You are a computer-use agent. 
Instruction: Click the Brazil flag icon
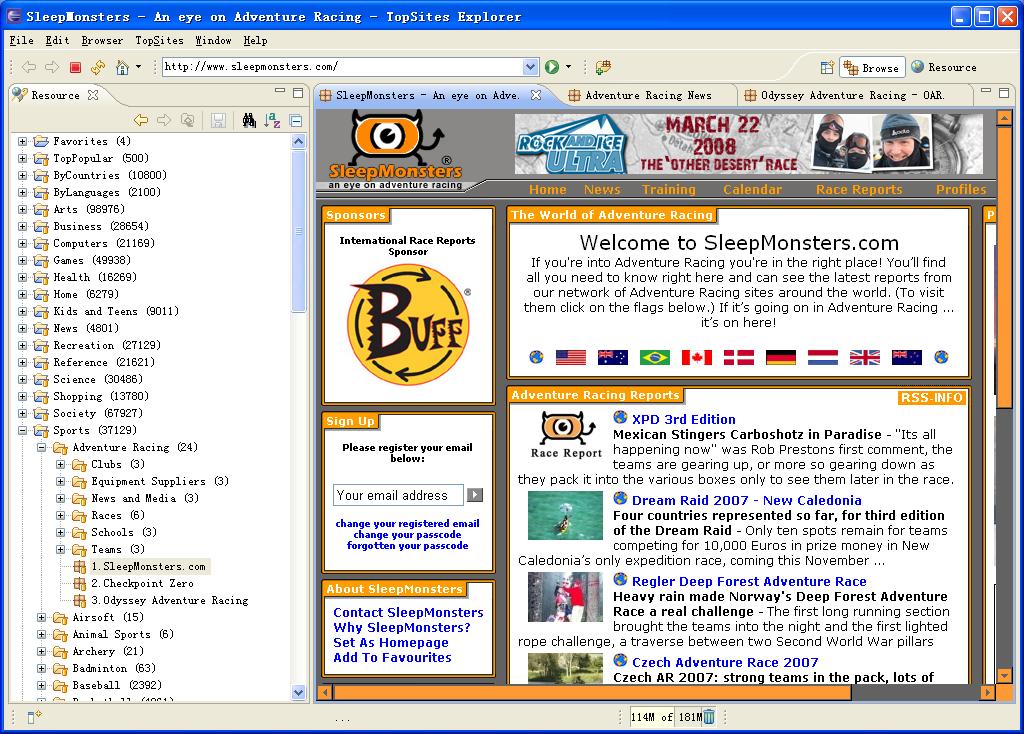[655, 357]
